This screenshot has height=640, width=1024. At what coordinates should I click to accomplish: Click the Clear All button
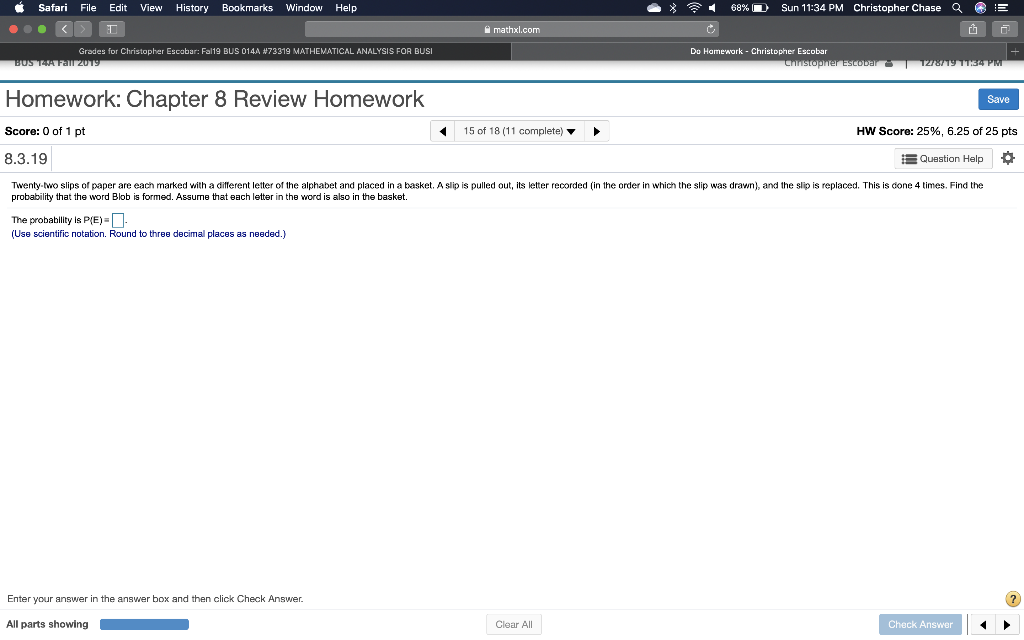click(x=513, y=623)
